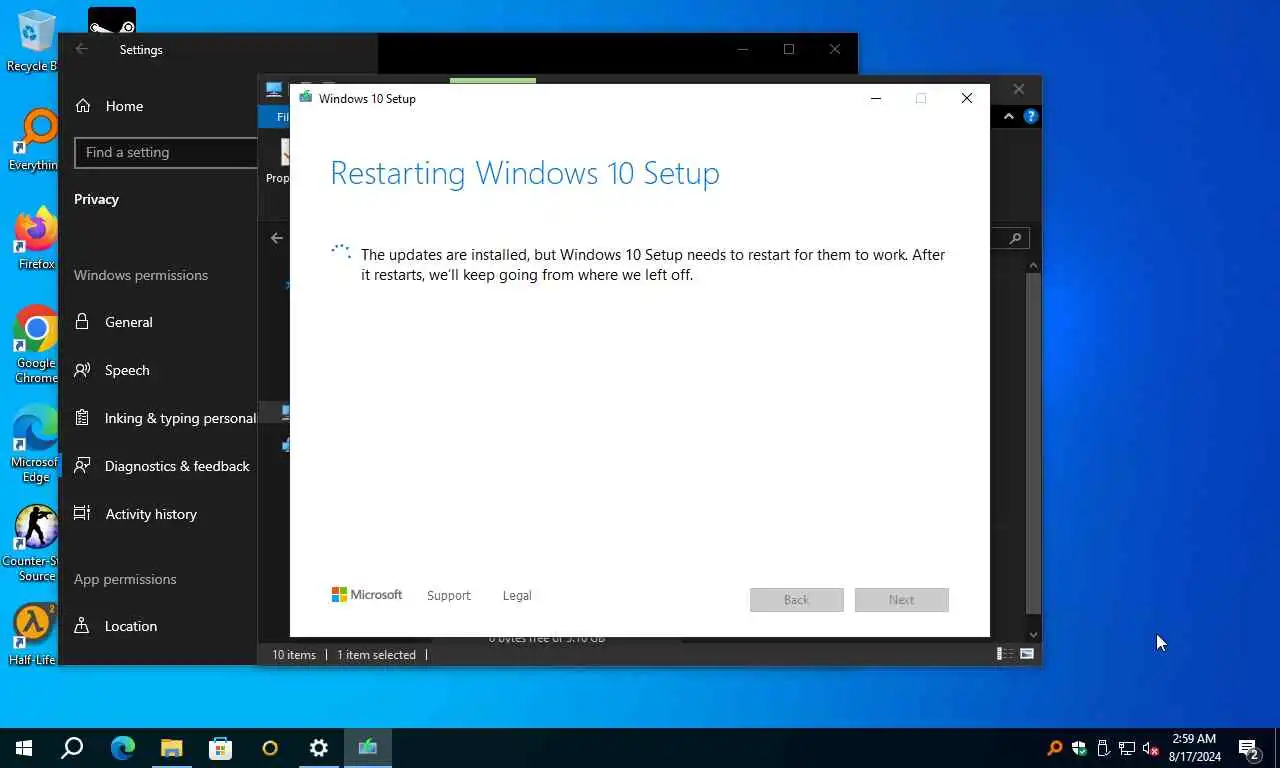The height and width of the screenshot is (768, 1280).
Task: Open the Action Center notifications icon
Action: 1249,748
